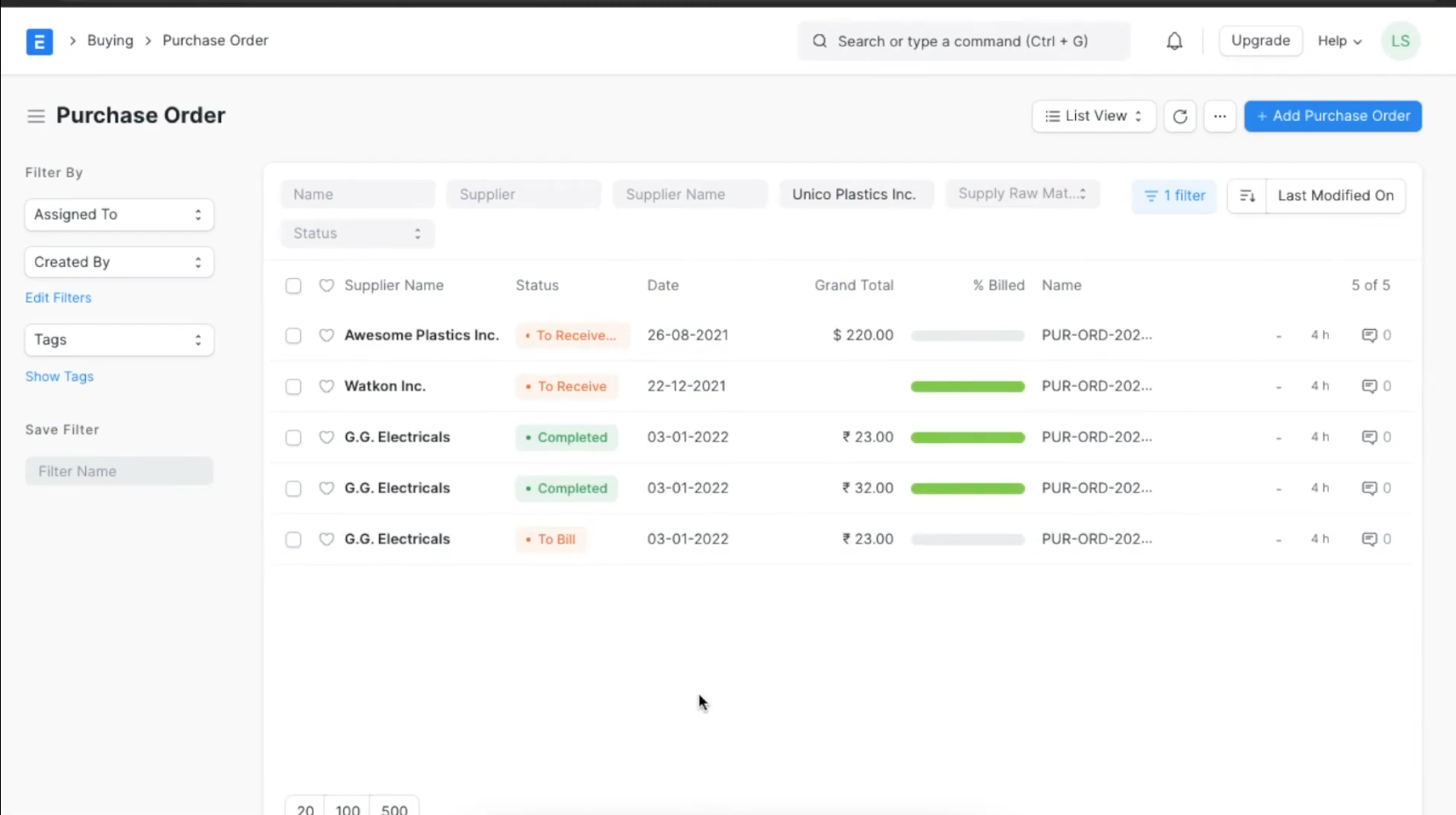1456x815 pixels.
Task: Refresh the purchase order list
Action: (x=1180, y=116)
